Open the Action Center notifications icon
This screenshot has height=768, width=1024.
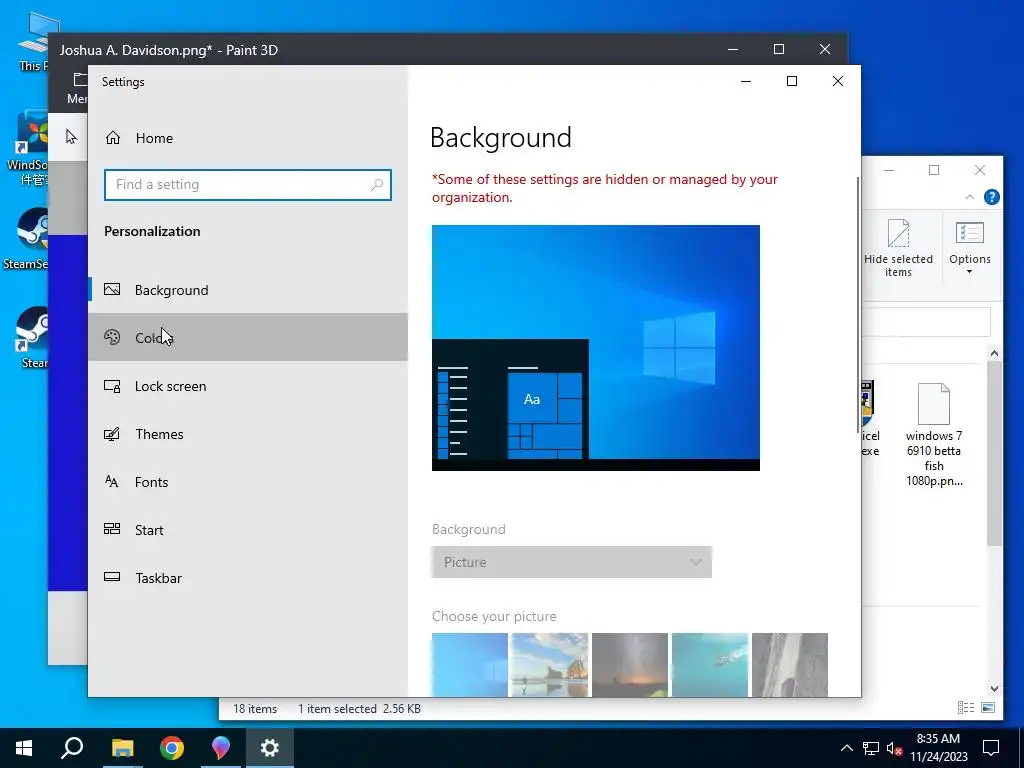(991, 748)
